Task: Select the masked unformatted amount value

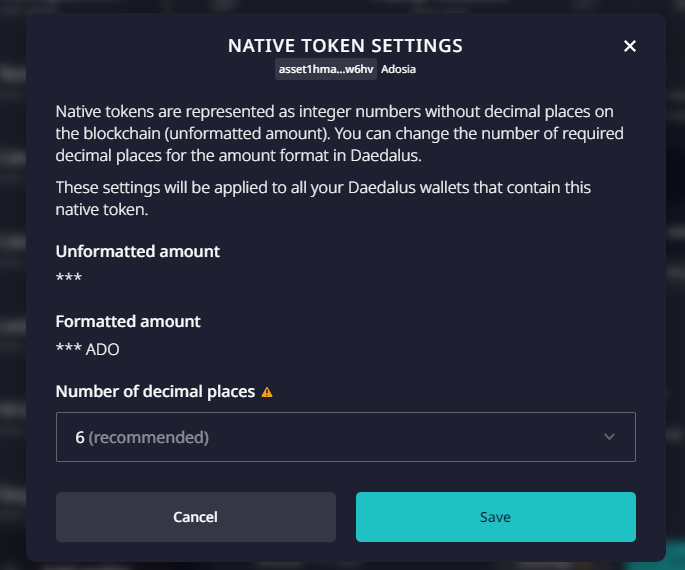Action: click(x=69, y=278)
